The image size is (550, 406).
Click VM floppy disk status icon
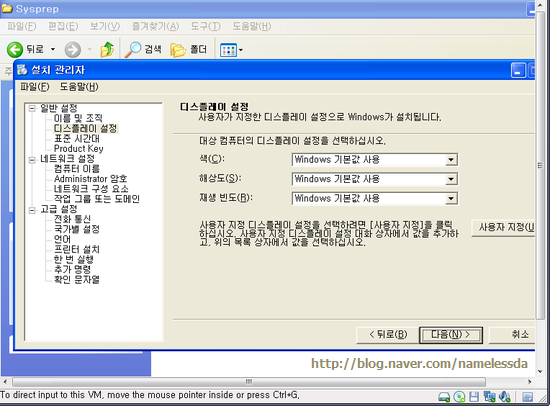click(x=474, y=397)
